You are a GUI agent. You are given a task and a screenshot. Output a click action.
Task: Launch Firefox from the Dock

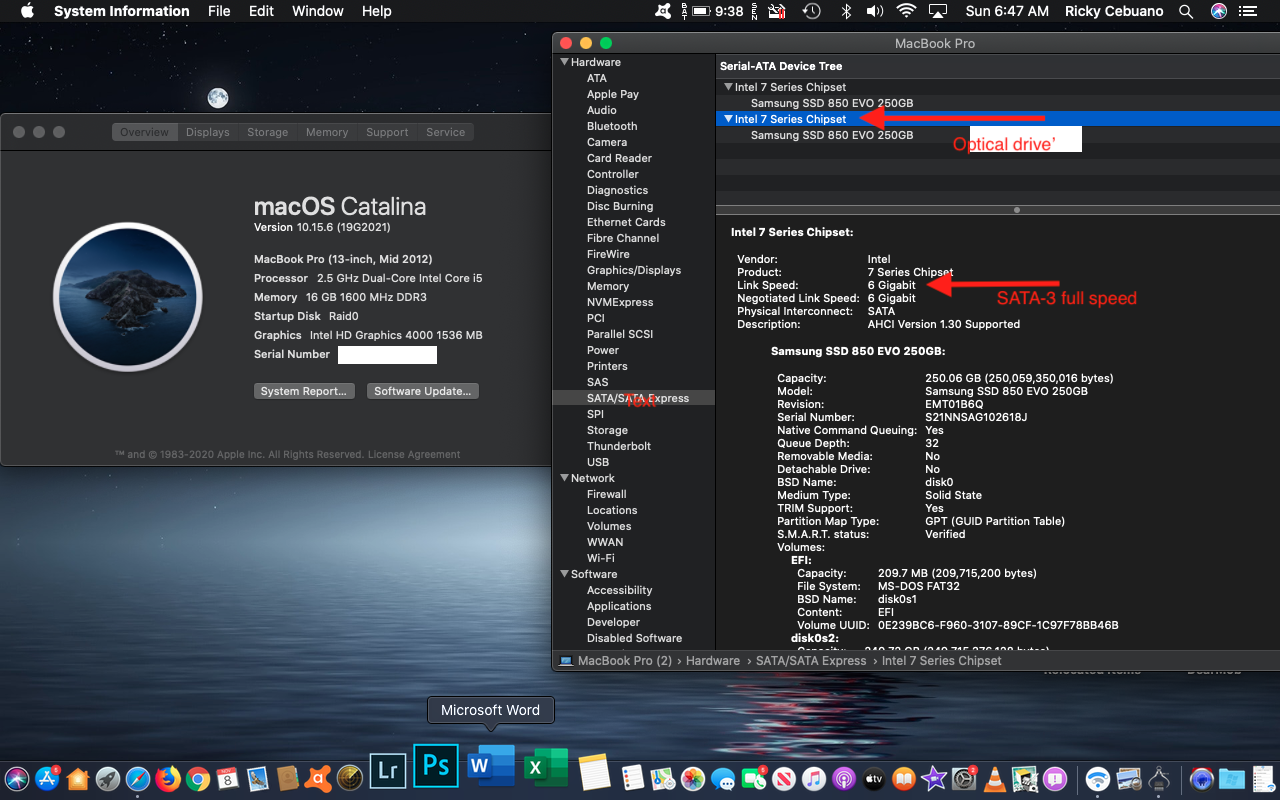tap(167, 779)
